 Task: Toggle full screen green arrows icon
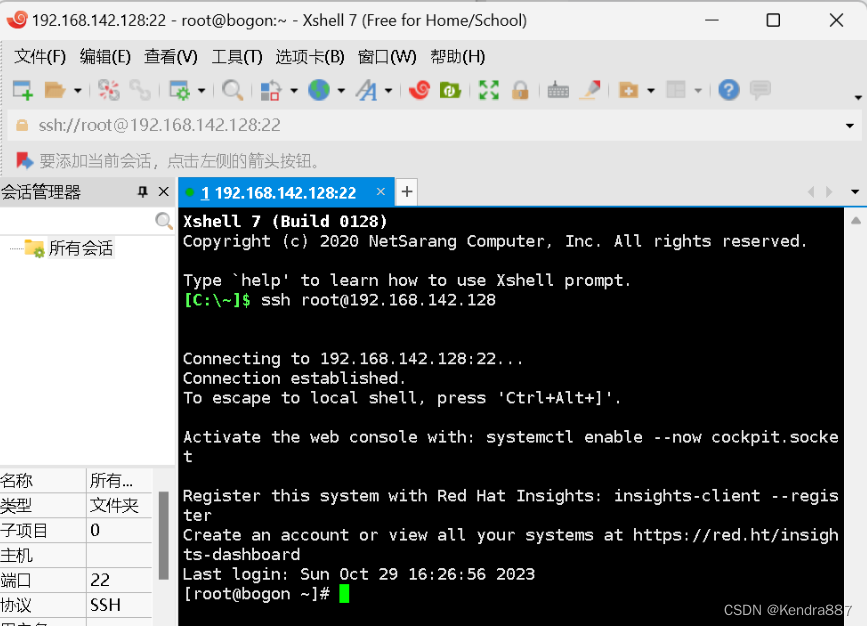click(489, 90)
